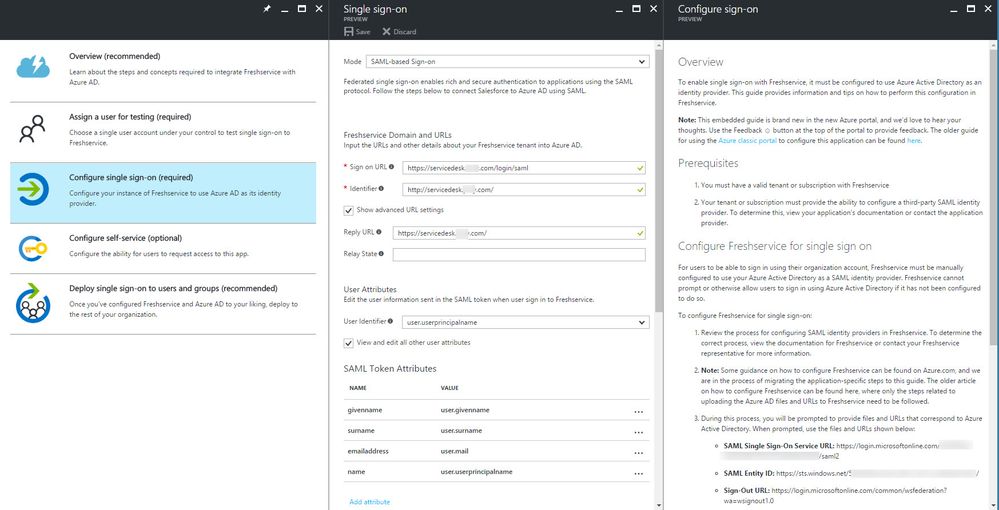Click the Reply URL input field
999x510 pixels.
tap(519, 233)
